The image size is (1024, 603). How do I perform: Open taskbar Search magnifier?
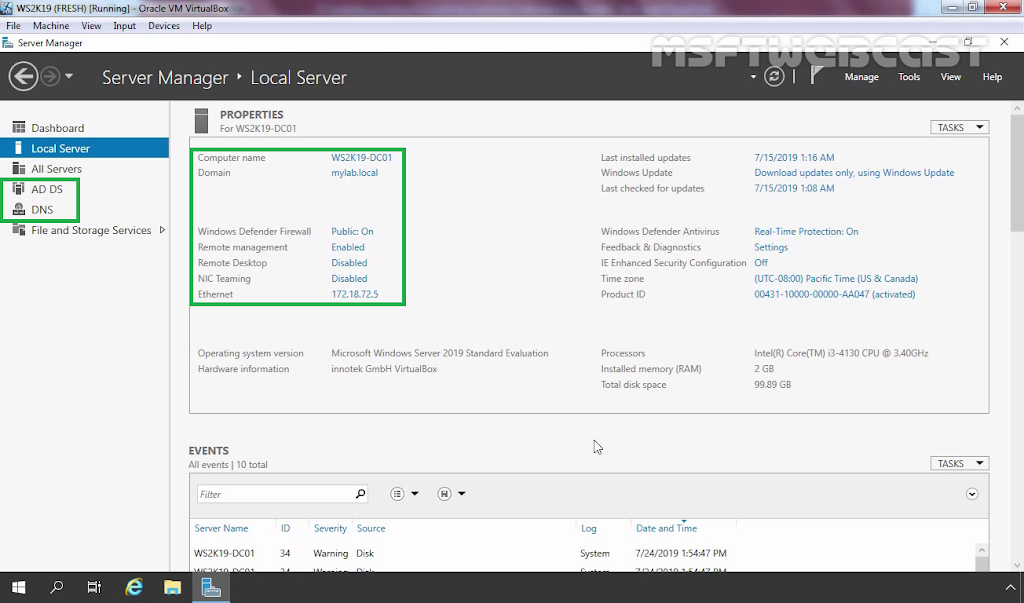(x=57, y=587)
